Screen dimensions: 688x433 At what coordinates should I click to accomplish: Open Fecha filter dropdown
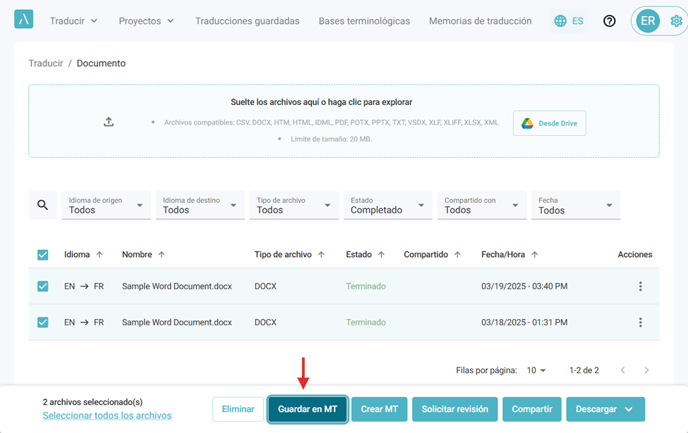pyautogui.click(x=576, y=205)
